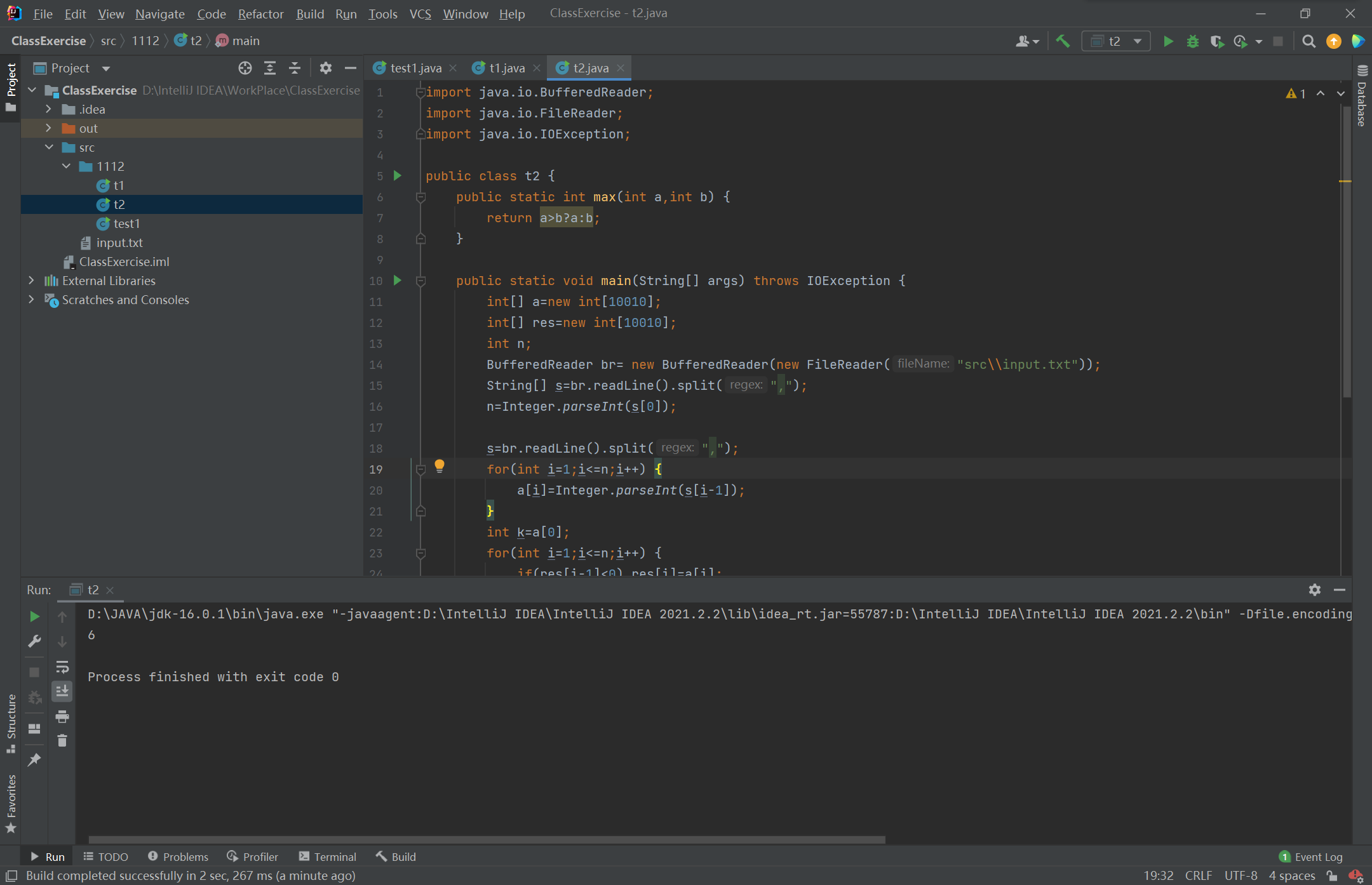1372x885 pixels.
Task: Toggle scroll to end in Run console
Action: pyautogui.click(x=62, y=691)
